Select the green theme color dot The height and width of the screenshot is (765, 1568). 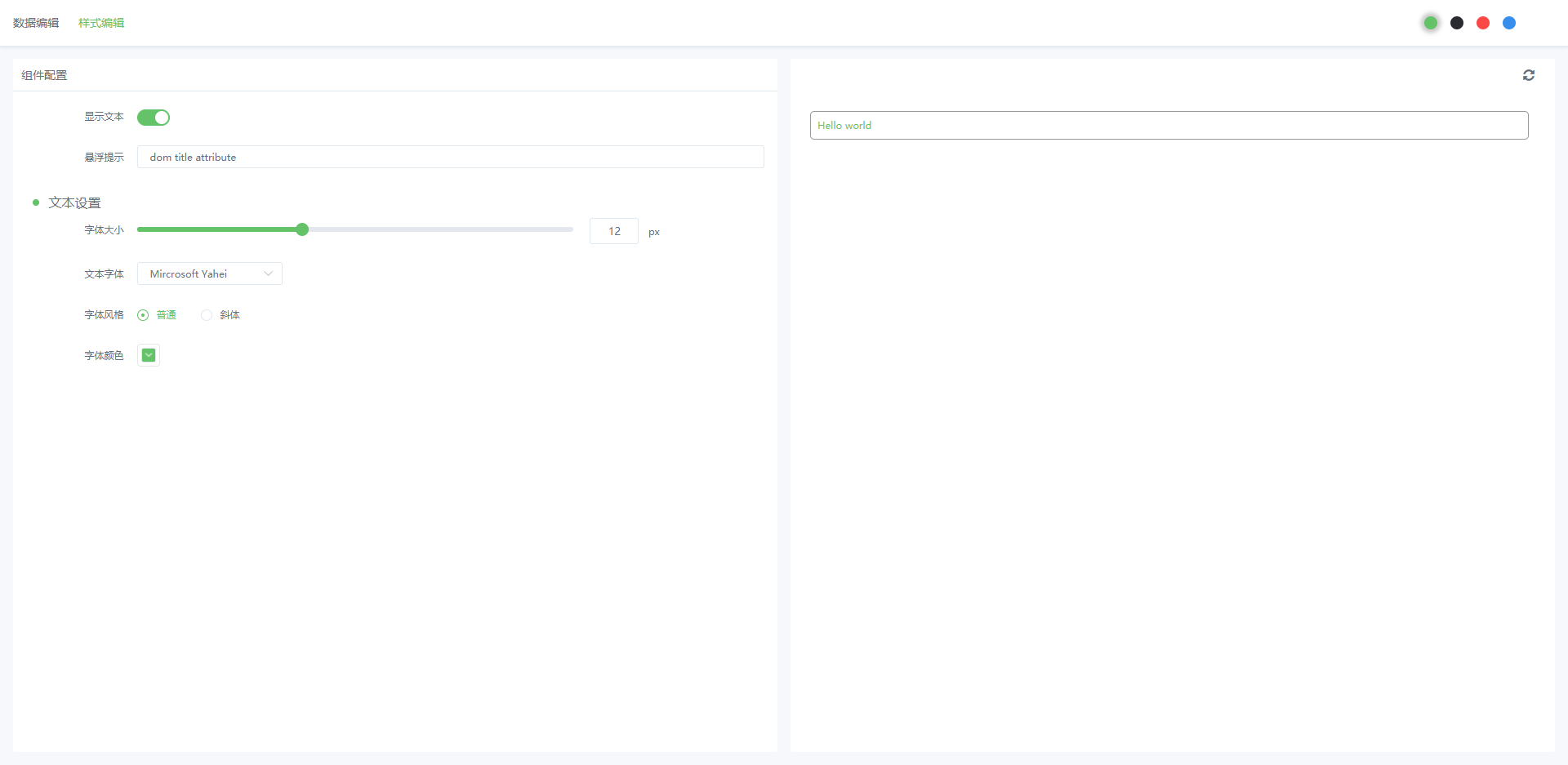click(1431, 23)
